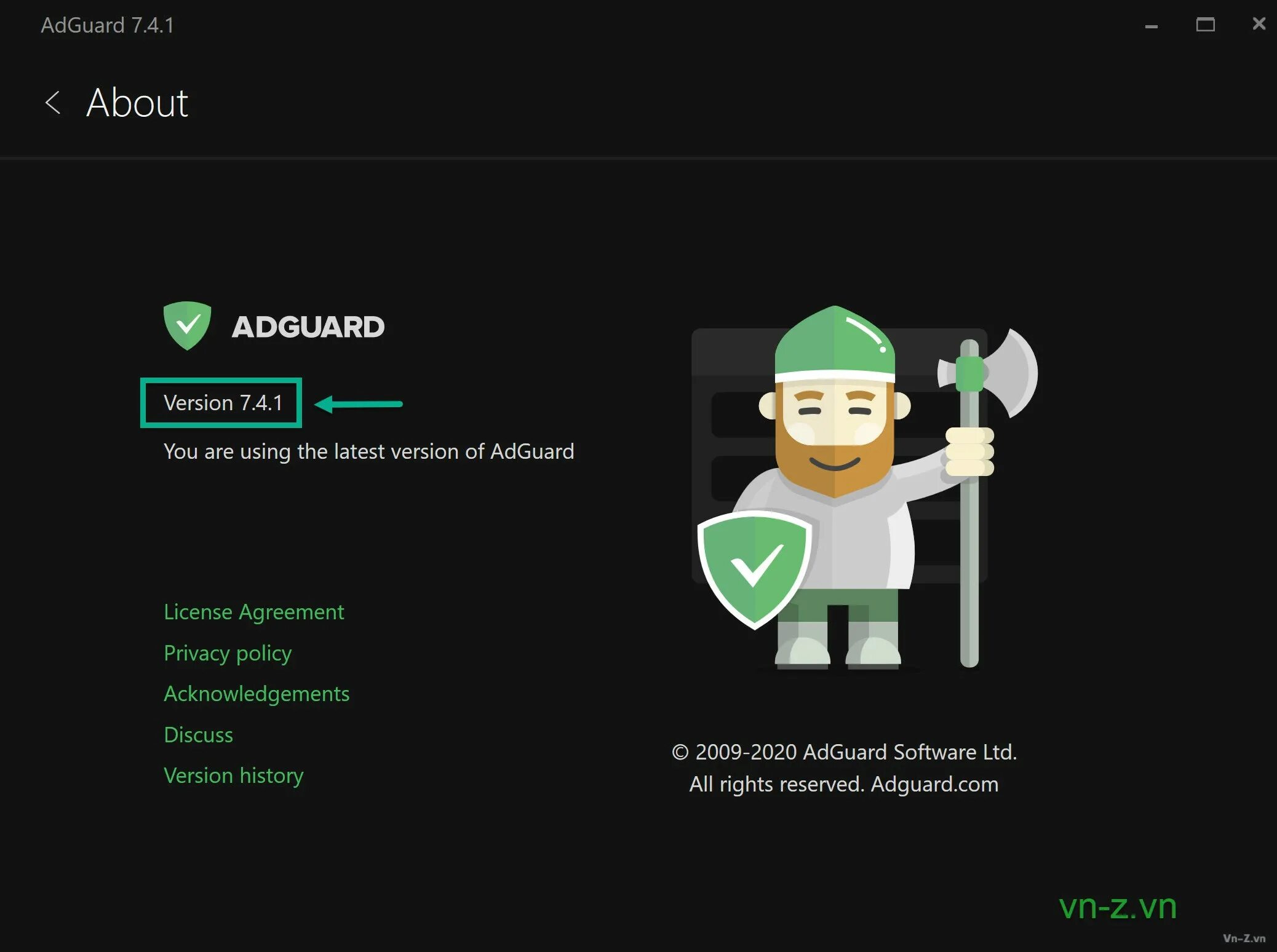The image size is (1277, 952).
Task: Click the Version 7.4.1 highlighted box
Action: click(x=223, y=402)
